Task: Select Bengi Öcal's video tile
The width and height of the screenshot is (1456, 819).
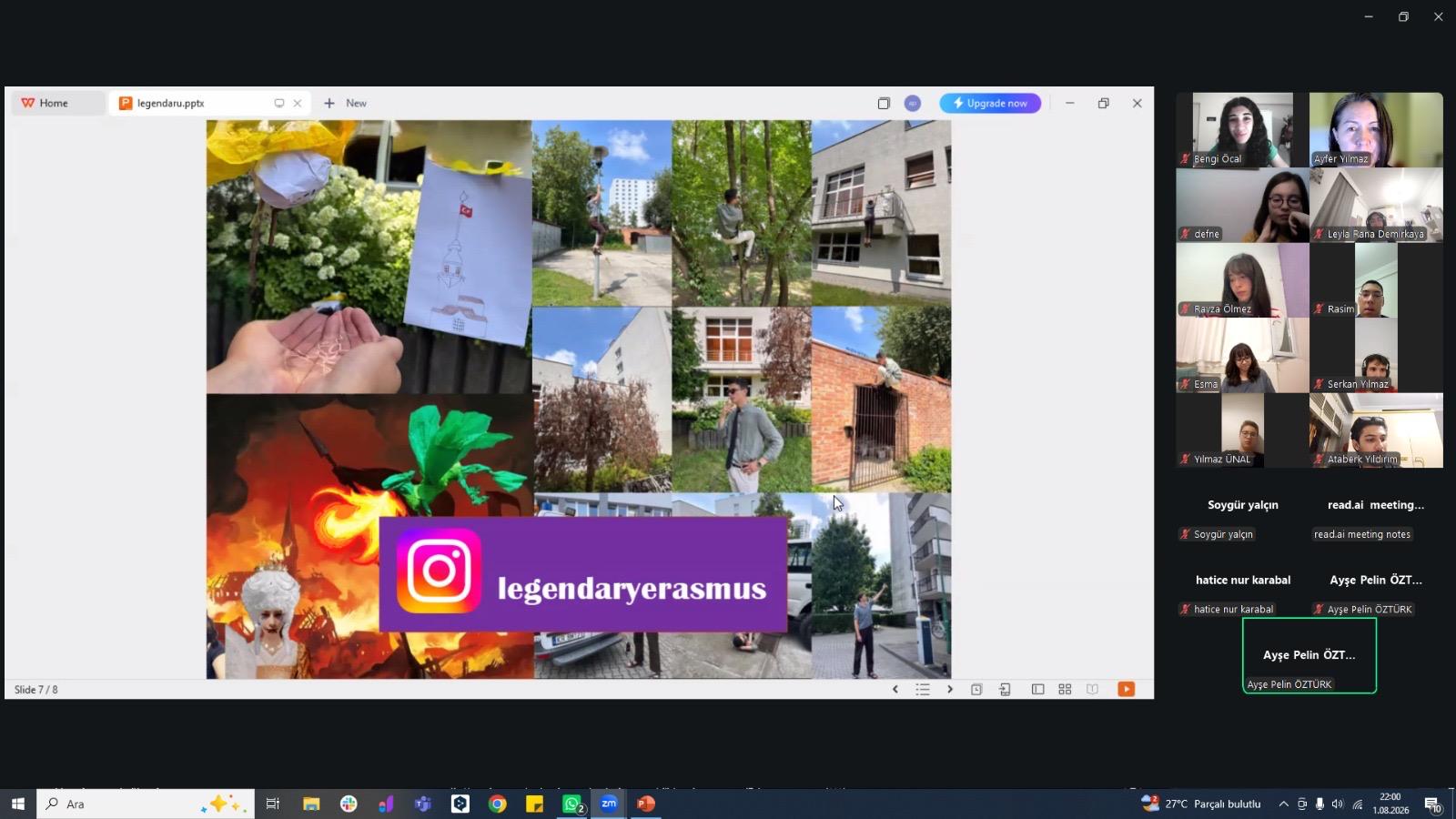Action: (1242, 129)
